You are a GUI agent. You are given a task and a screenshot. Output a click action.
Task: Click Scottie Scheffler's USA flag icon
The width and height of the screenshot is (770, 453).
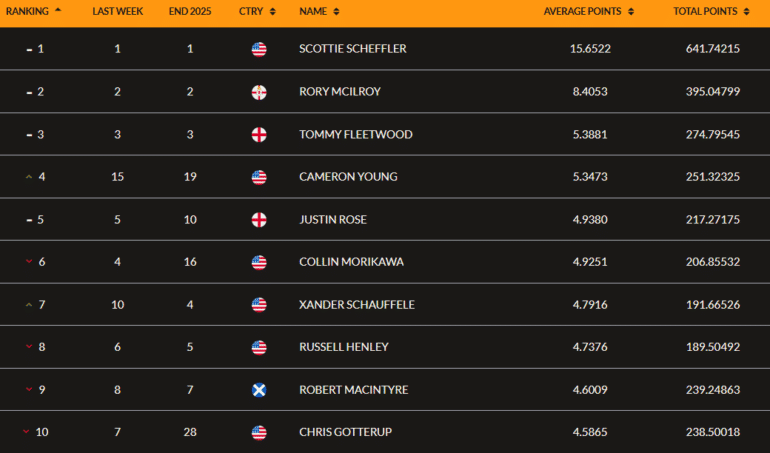(x=259, y=49)
